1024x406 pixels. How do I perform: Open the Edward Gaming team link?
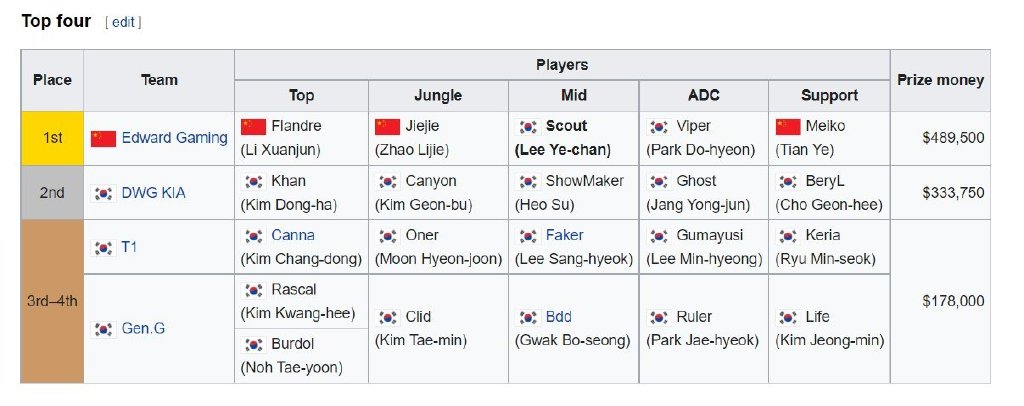tap(174, 138)
